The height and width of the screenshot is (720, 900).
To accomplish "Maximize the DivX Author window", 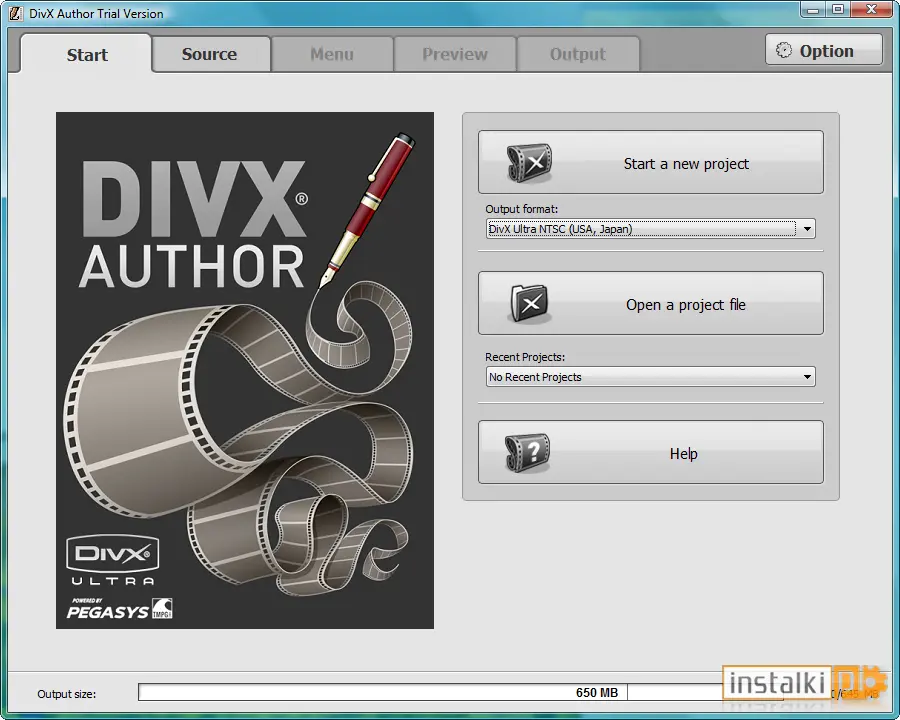I will pos(838,9).
